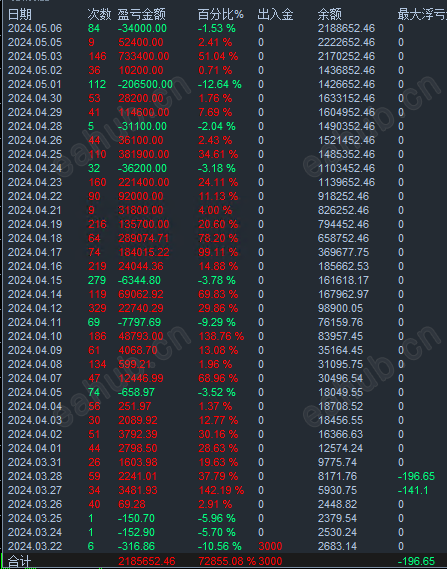Click the 出入金 column header
Screen dimensions: 447x569
pyautogui.click(x=275, y=15)
